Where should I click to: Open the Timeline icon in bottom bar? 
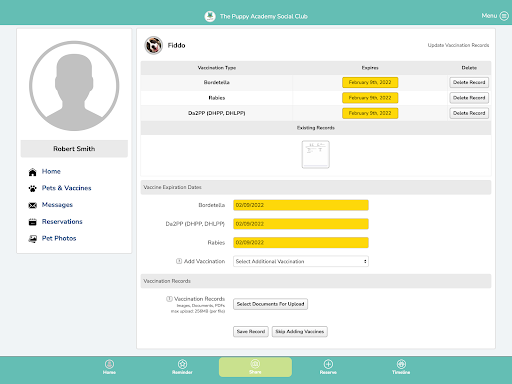[401, 364]
